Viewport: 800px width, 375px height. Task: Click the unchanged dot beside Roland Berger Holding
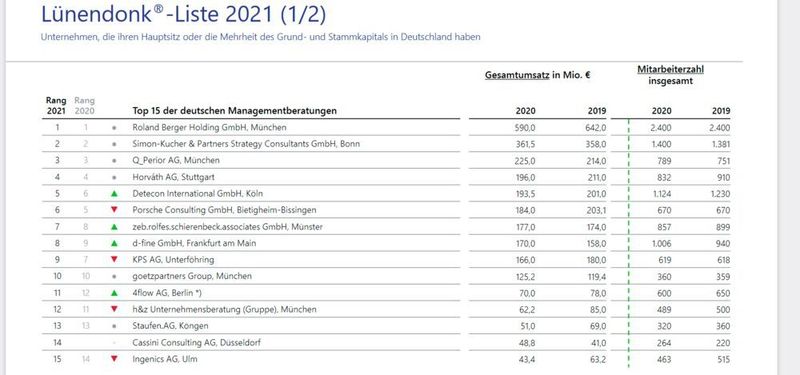tap(114, 128)
